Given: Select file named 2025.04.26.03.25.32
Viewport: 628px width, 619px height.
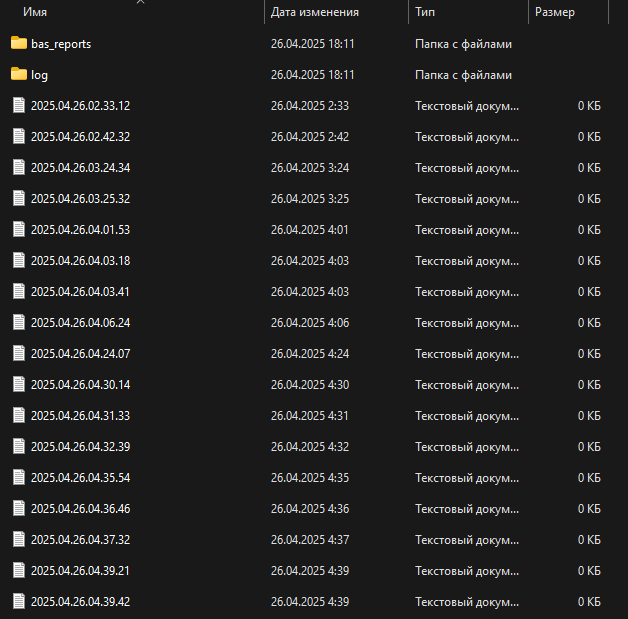Looking at the screenshot, I should (x=80, y=199).
